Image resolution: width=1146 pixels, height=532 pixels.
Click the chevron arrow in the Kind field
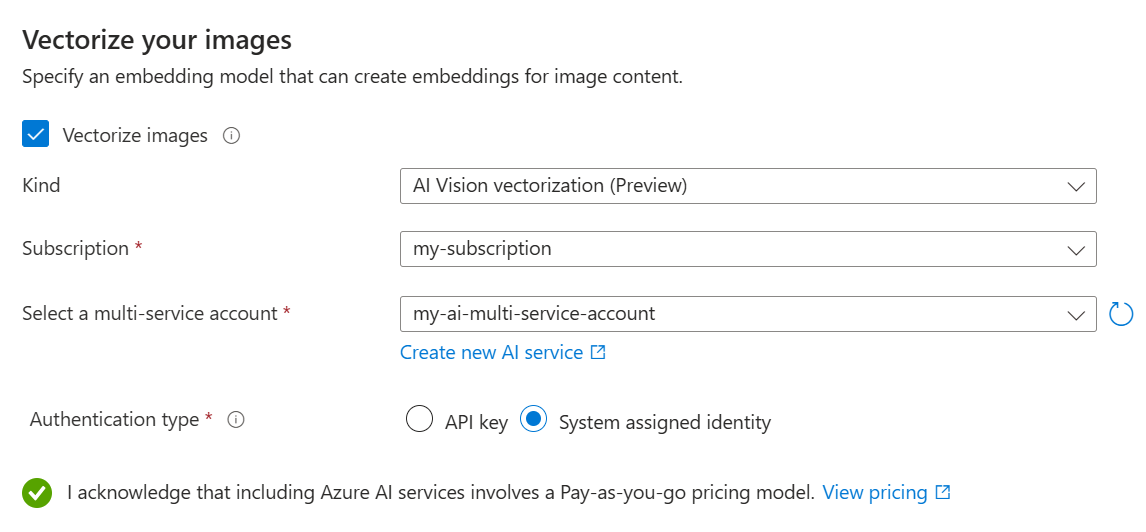pyautogui.click(x=1076, y=187)
